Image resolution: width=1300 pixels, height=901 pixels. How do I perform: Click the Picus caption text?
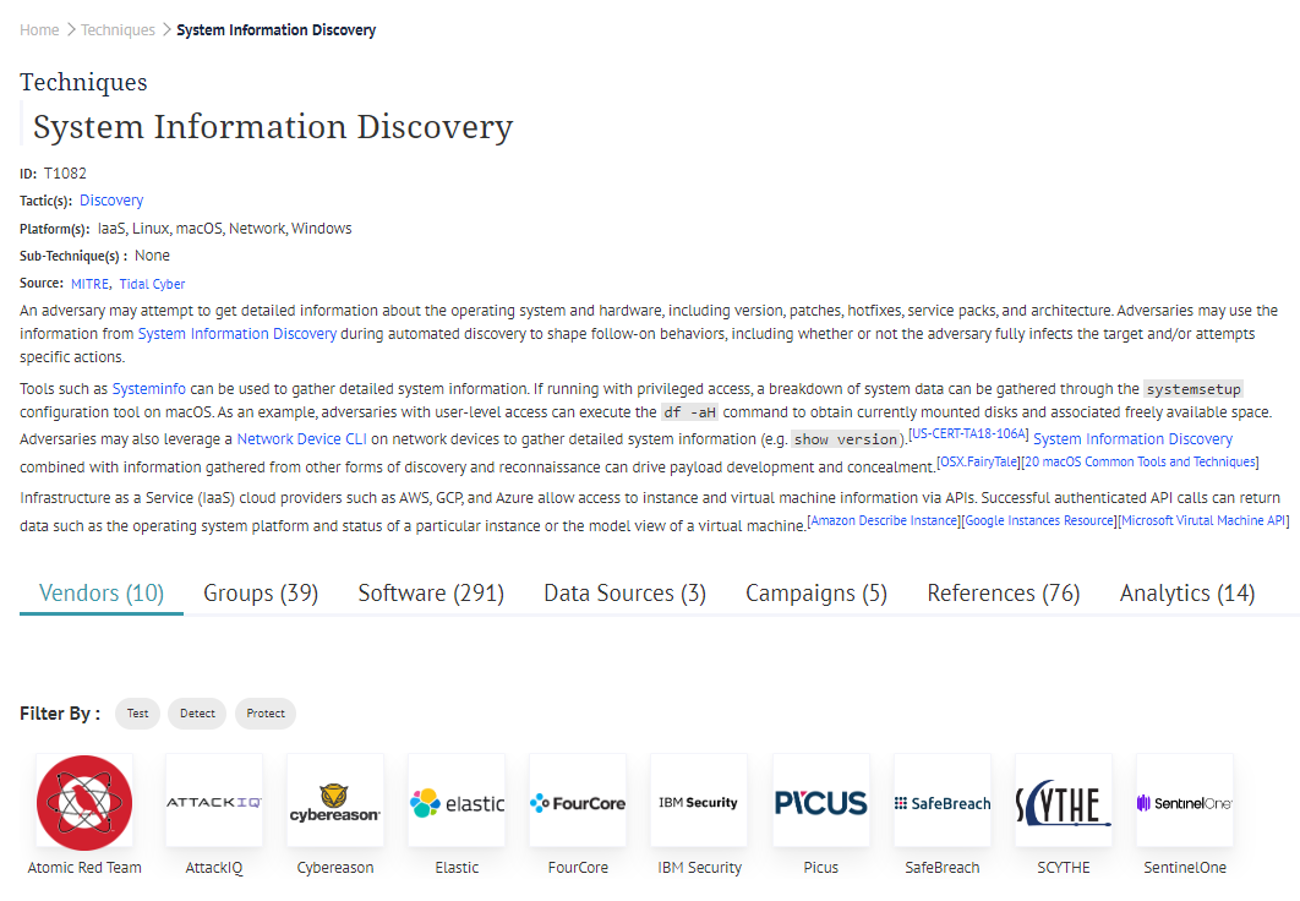(821, 868)
